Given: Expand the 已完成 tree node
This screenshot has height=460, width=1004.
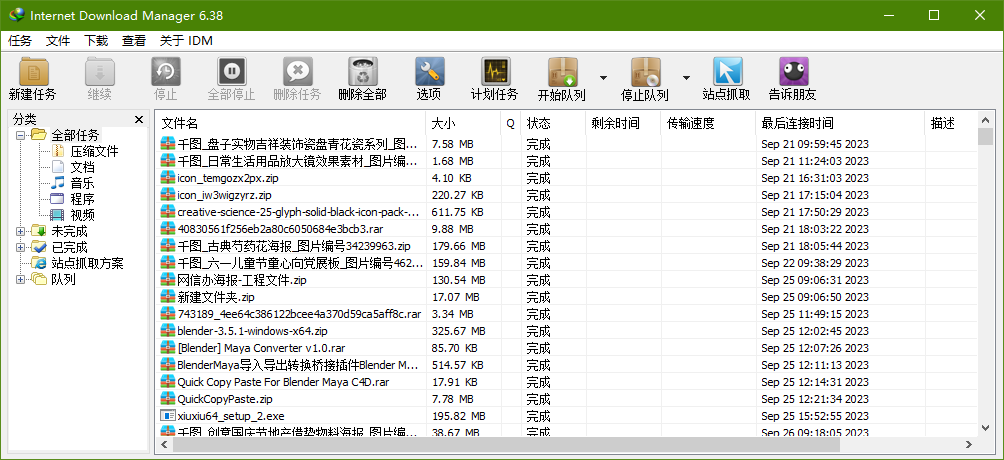Looking at the screenshot, I should coord(20,247).
